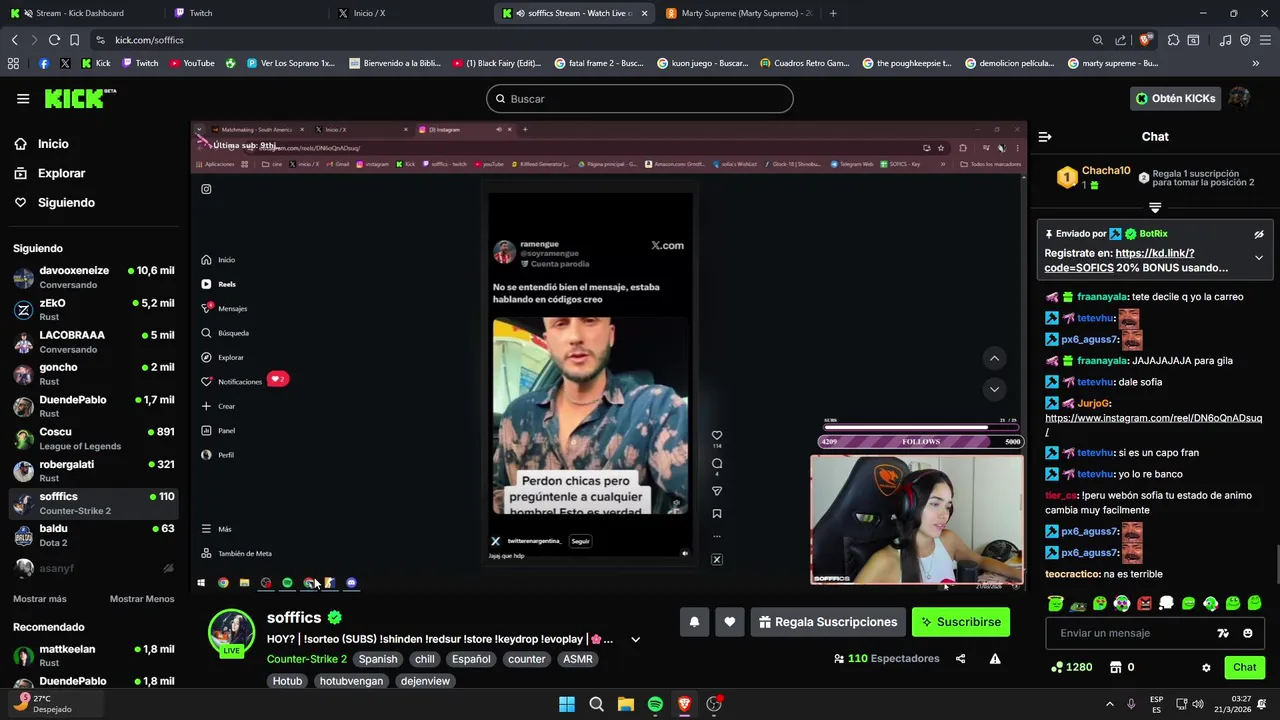Open Facebook bookmark icon

(x=43, y=63)
